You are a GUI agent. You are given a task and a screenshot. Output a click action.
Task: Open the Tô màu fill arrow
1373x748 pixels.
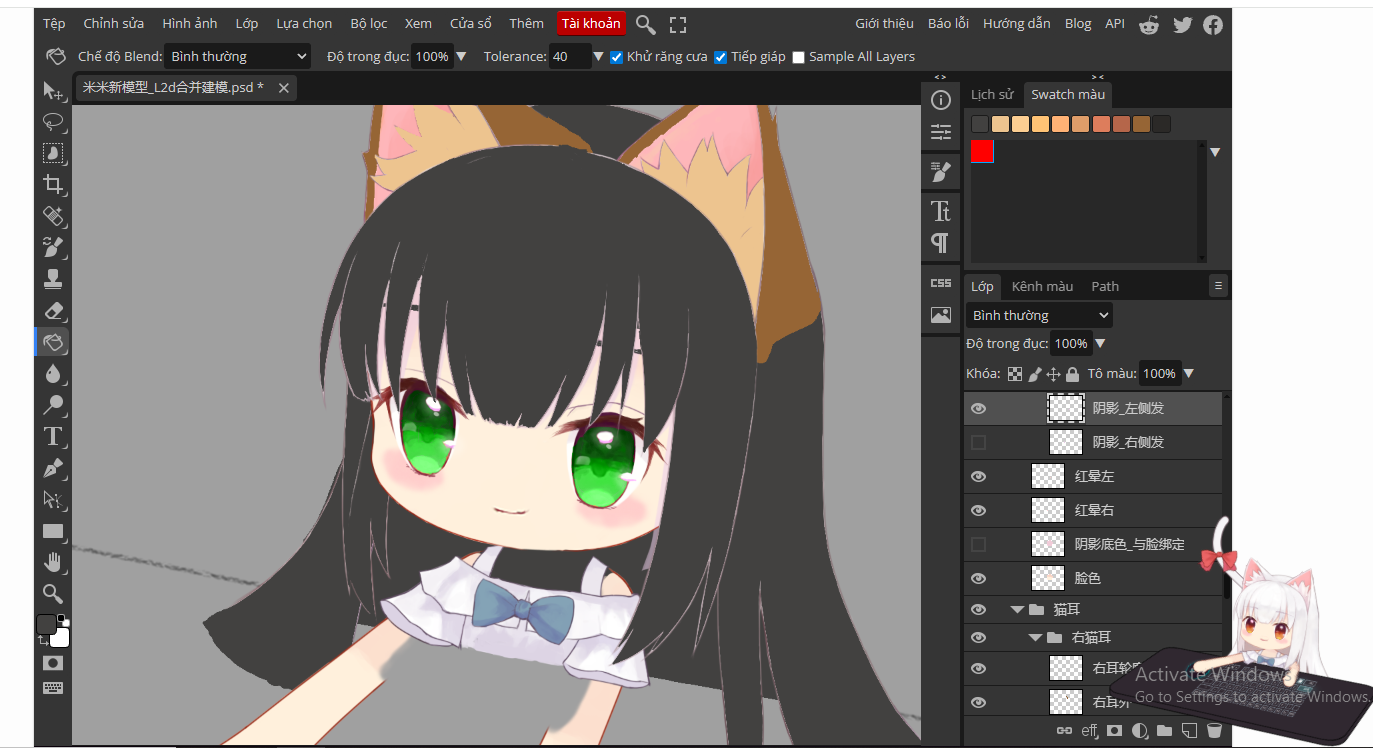[1189, 374]
